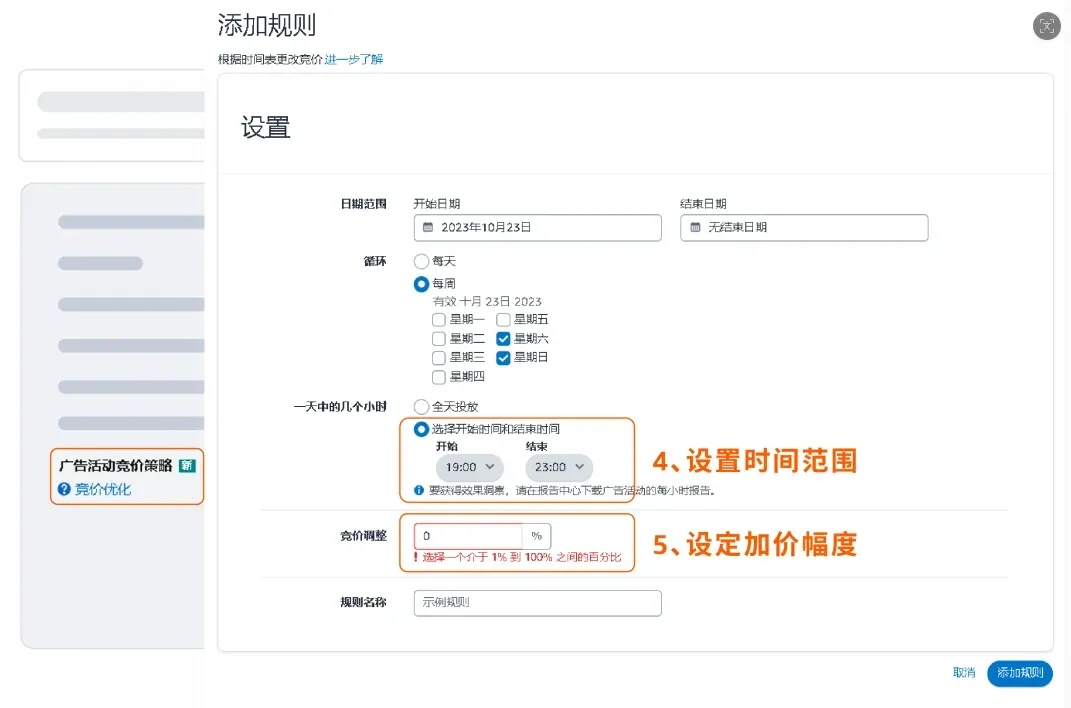The width and height of the screenshot is (1071, 708).
Task: Click the calendar icon in end date field
Action: tap(695, 227)
